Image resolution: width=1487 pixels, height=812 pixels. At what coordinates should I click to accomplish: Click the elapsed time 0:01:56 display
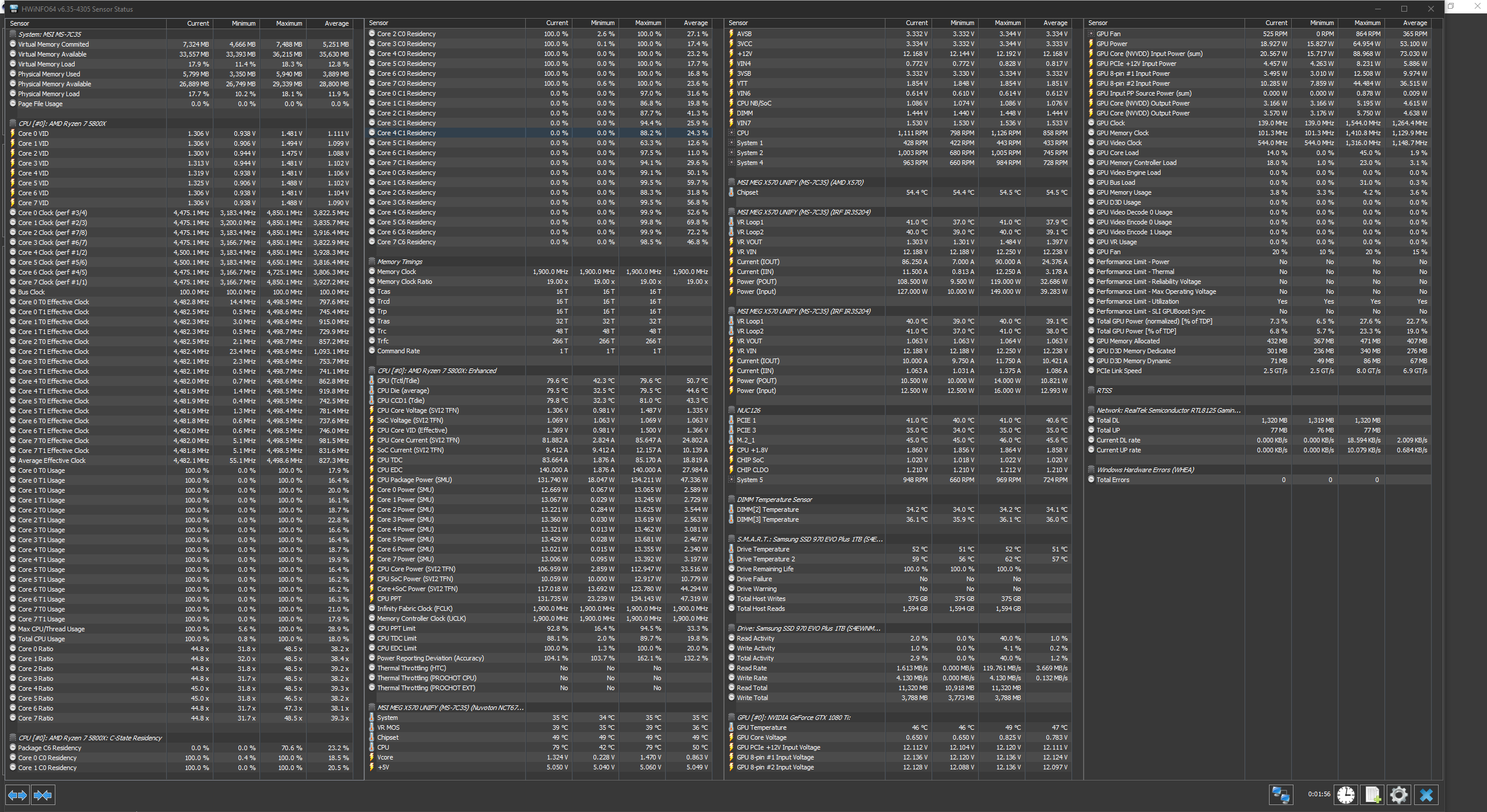pos(1319,794)
